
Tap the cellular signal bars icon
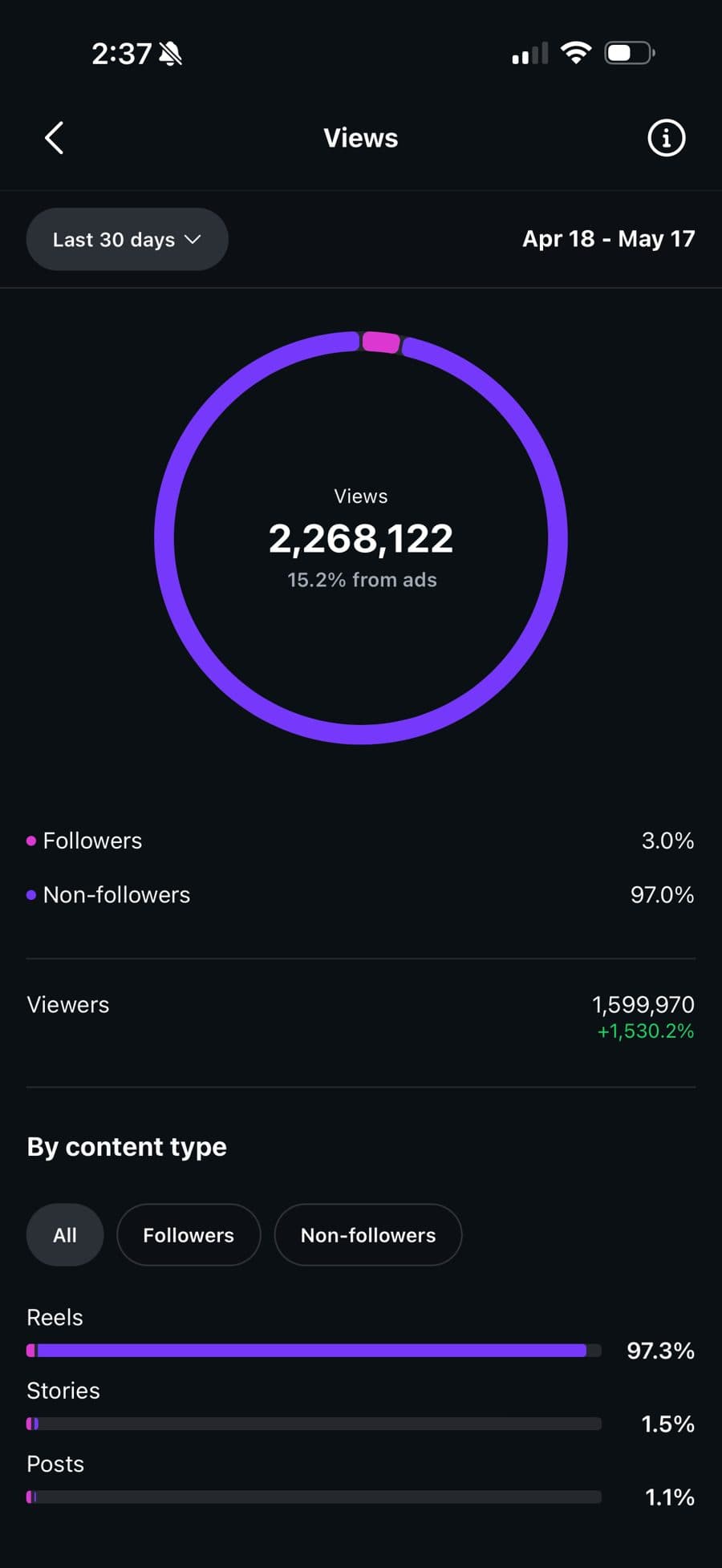(529, 54)
